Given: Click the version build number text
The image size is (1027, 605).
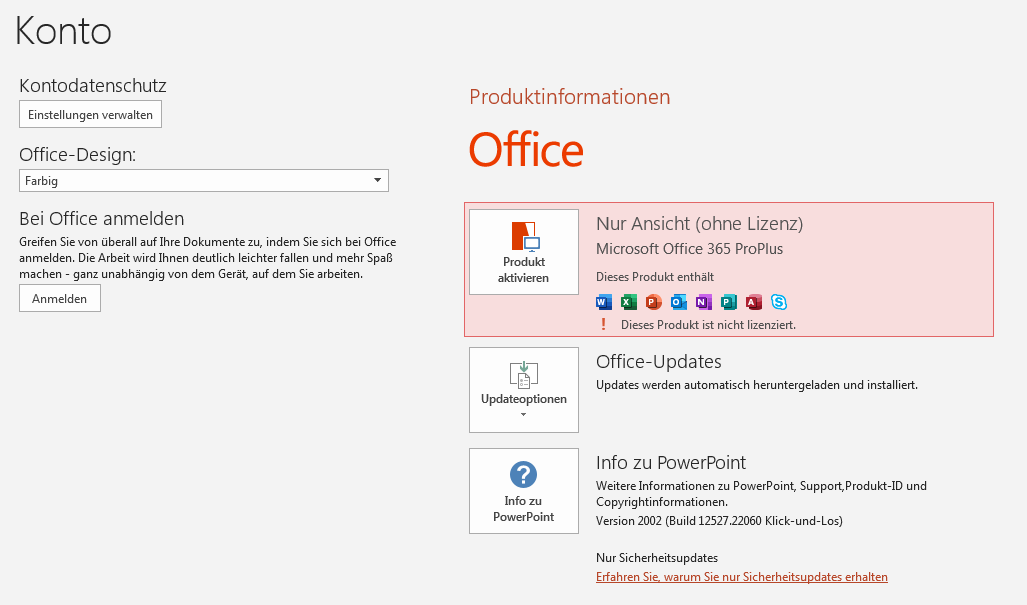Looking at the screenshot, I should tap(719, 521).
